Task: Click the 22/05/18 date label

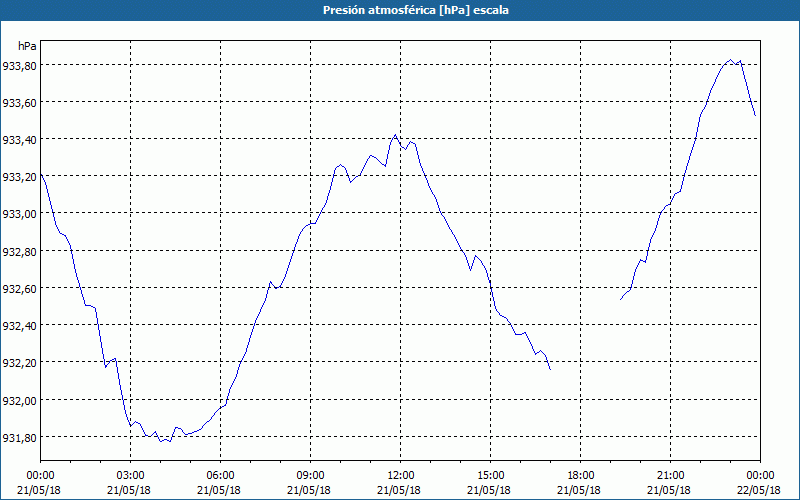Action: (x=759, y=490)
